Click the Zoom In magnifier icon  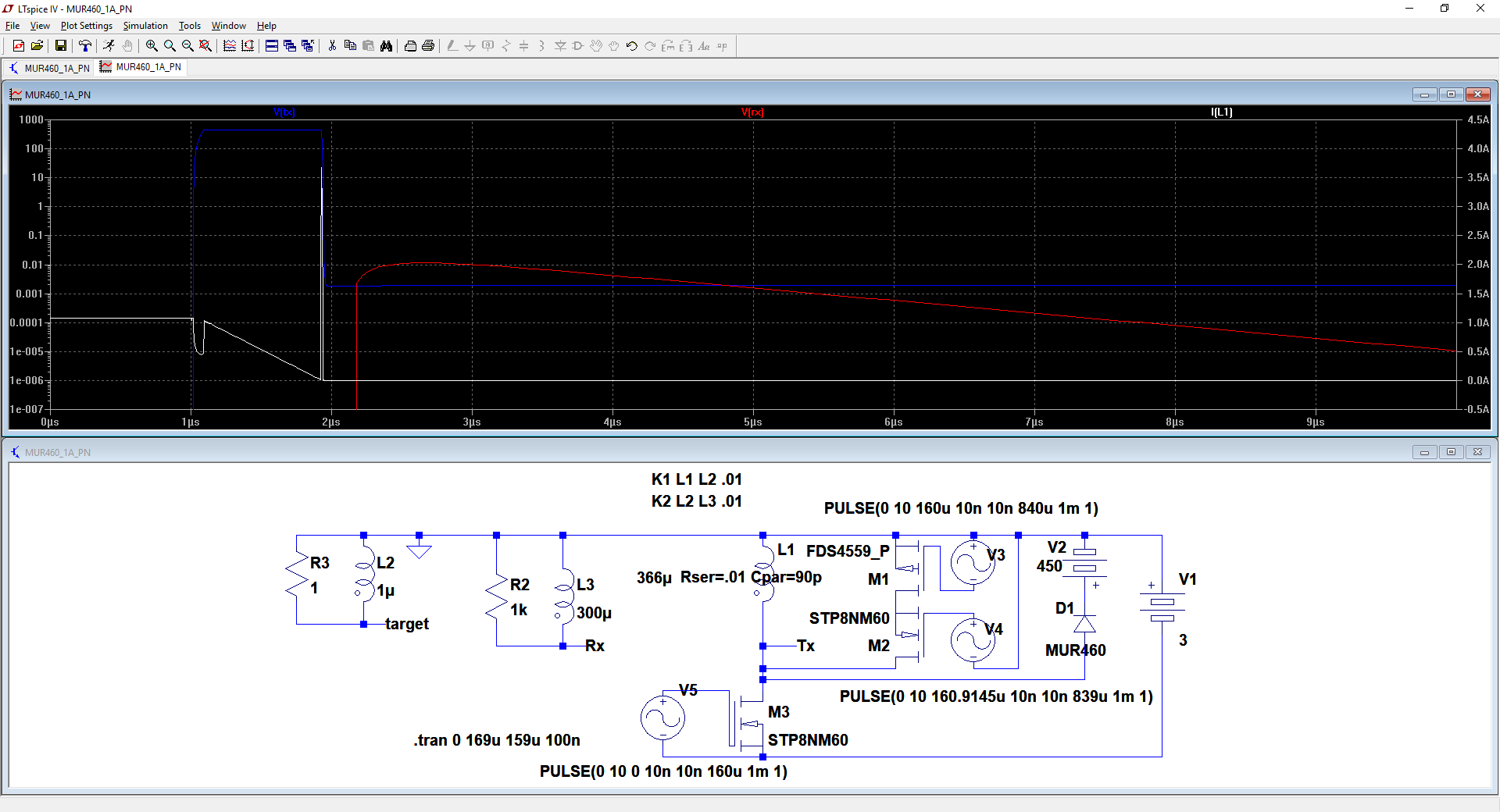(152, 46)
